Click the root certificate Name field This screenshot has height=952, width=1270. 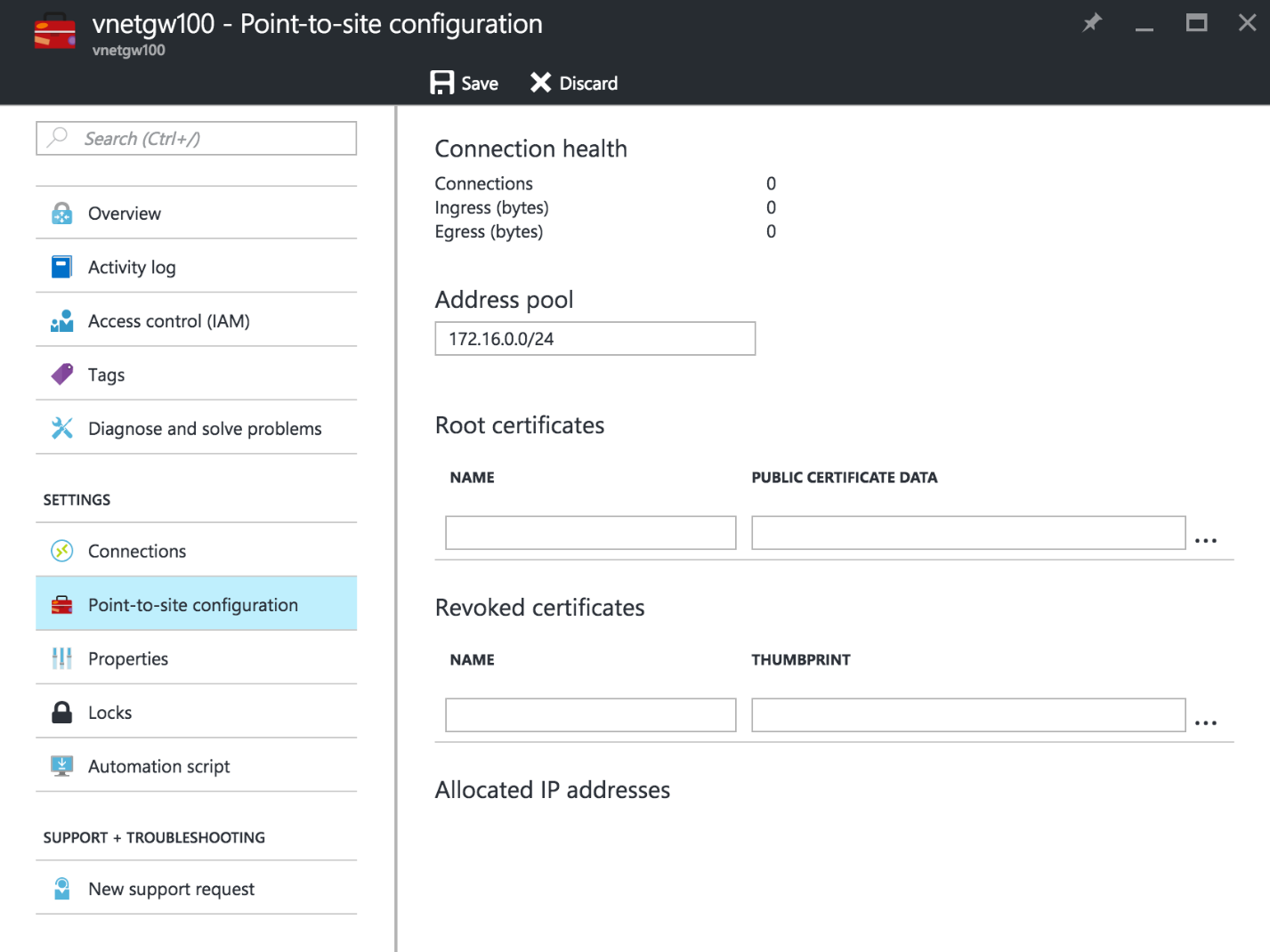click(591, 533)
